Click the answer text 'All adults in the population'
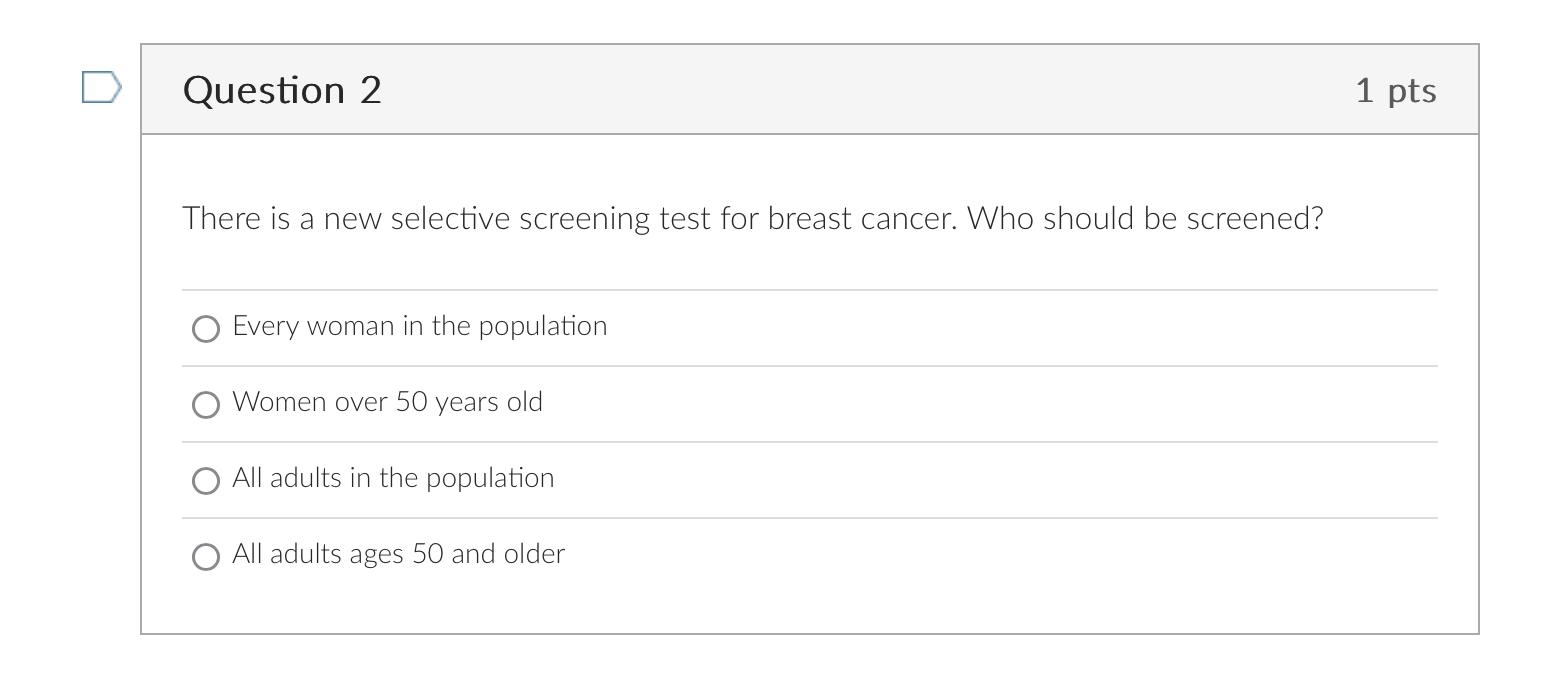The image size is (1549, 691). point(393,478)
